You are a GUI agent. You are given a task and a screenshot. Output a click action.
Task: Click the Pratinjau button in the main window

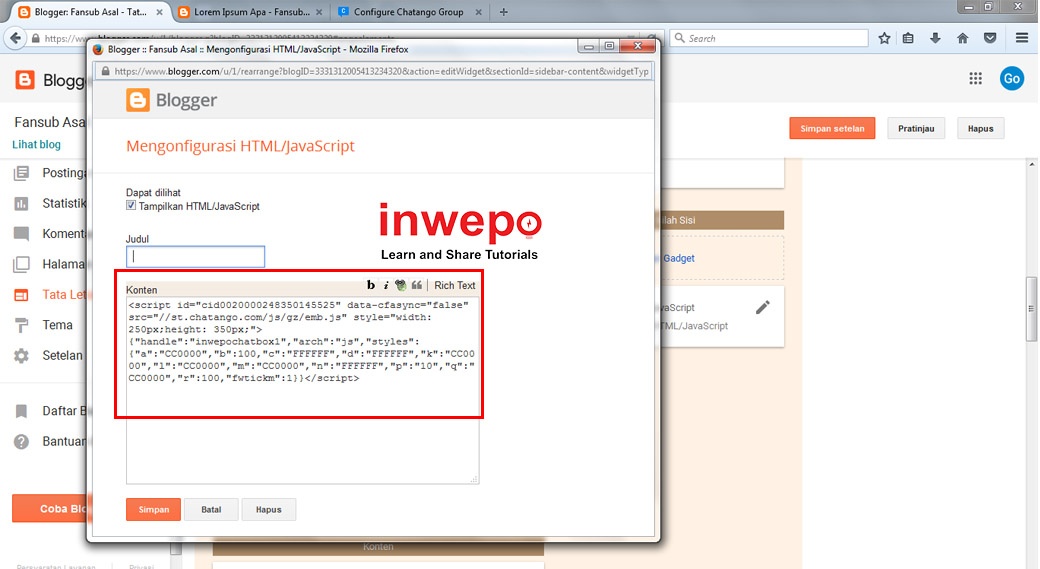(916, 129)
